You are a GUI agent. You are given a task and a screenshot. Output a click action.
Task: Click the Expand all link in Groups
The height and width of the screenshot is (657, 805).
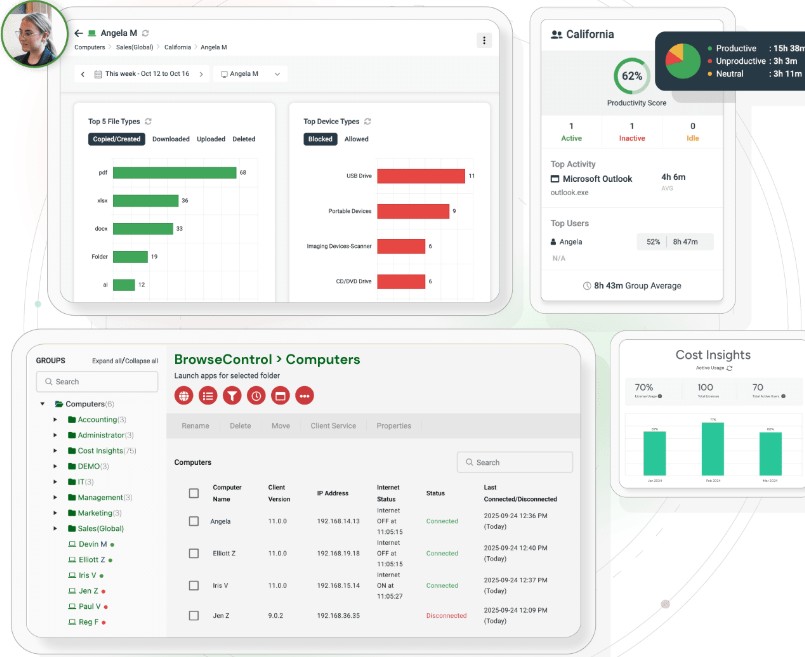107,360
